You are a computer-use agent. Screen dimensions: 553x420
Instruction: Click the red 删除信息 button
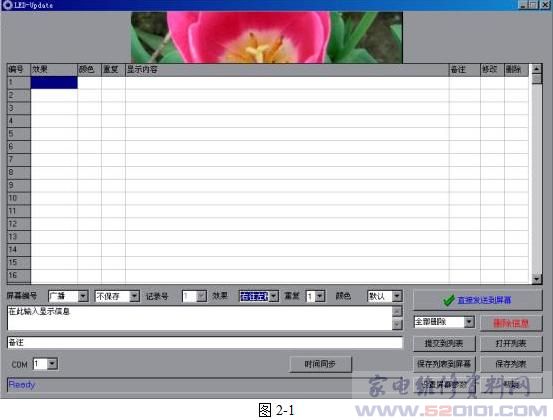(x=511, y=323)
